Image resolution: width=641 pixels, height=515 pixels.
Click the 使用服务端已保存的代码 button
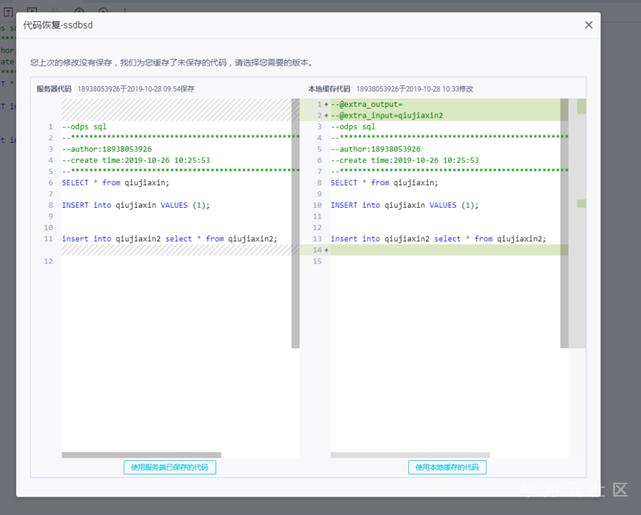point(170,467)
